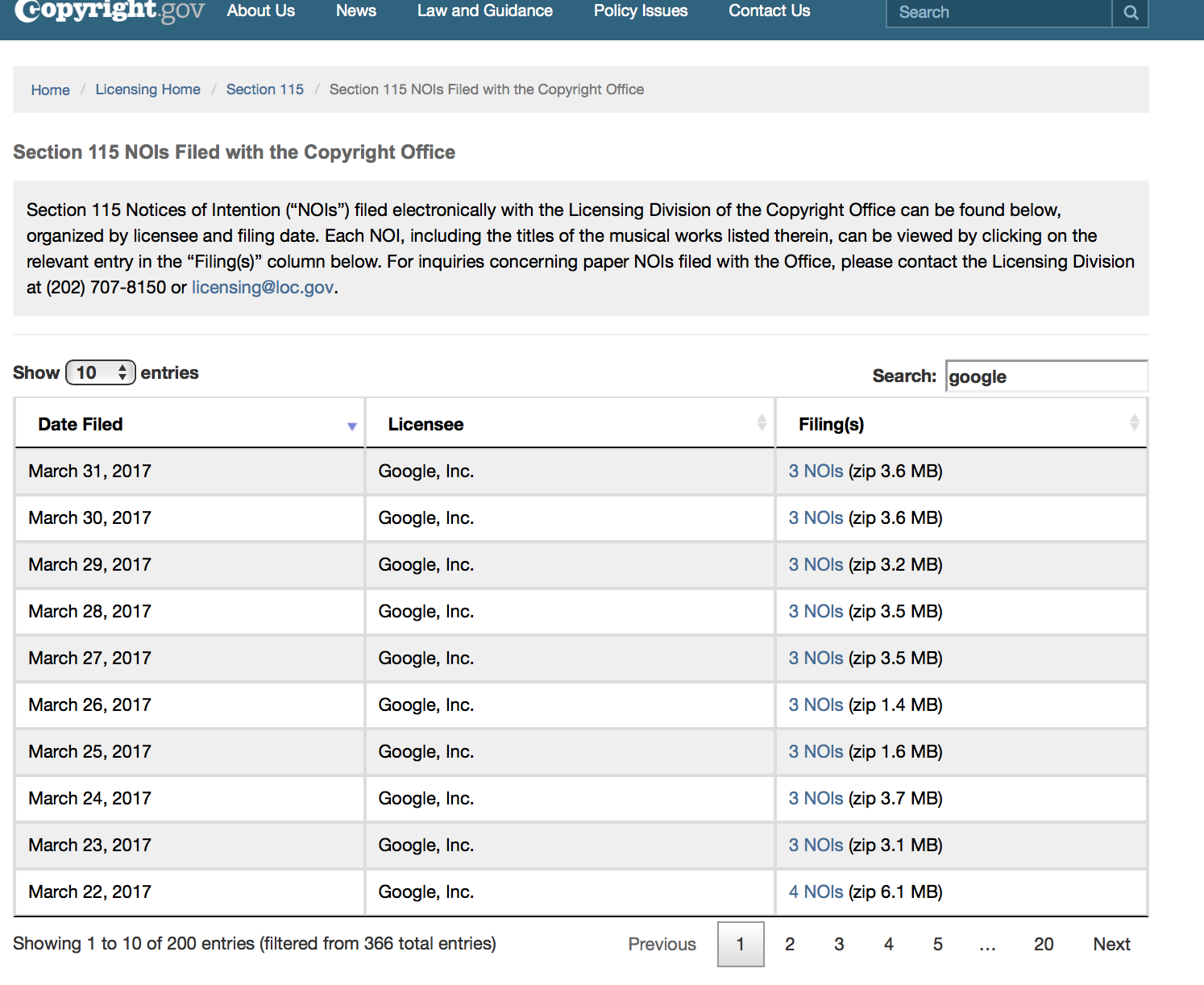This screenshot has height=985, width=1204.
Task: Sort table by Filing(s) column arrows
Action: (1134, 422)
